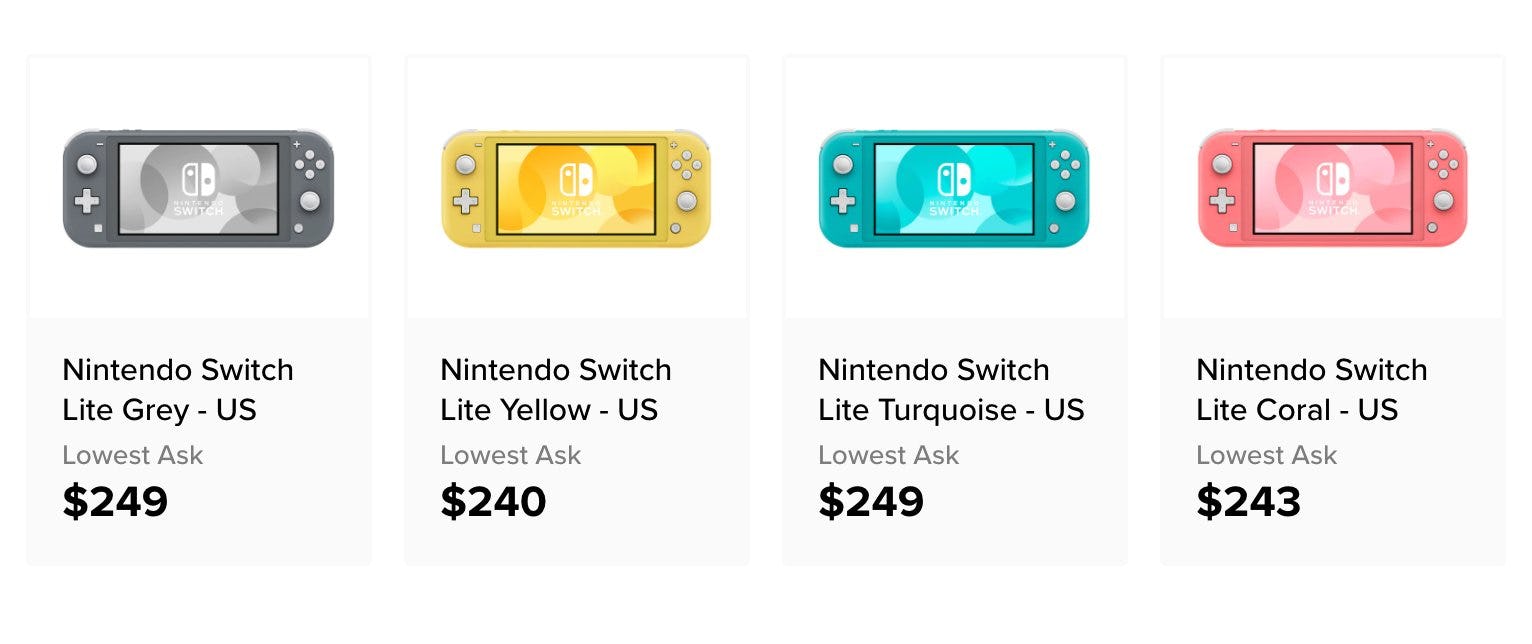The height and width of the screenshot is (644, 1532).
Task: Click the D-pad on the turquoise console
Action: (x=843, y=201)
